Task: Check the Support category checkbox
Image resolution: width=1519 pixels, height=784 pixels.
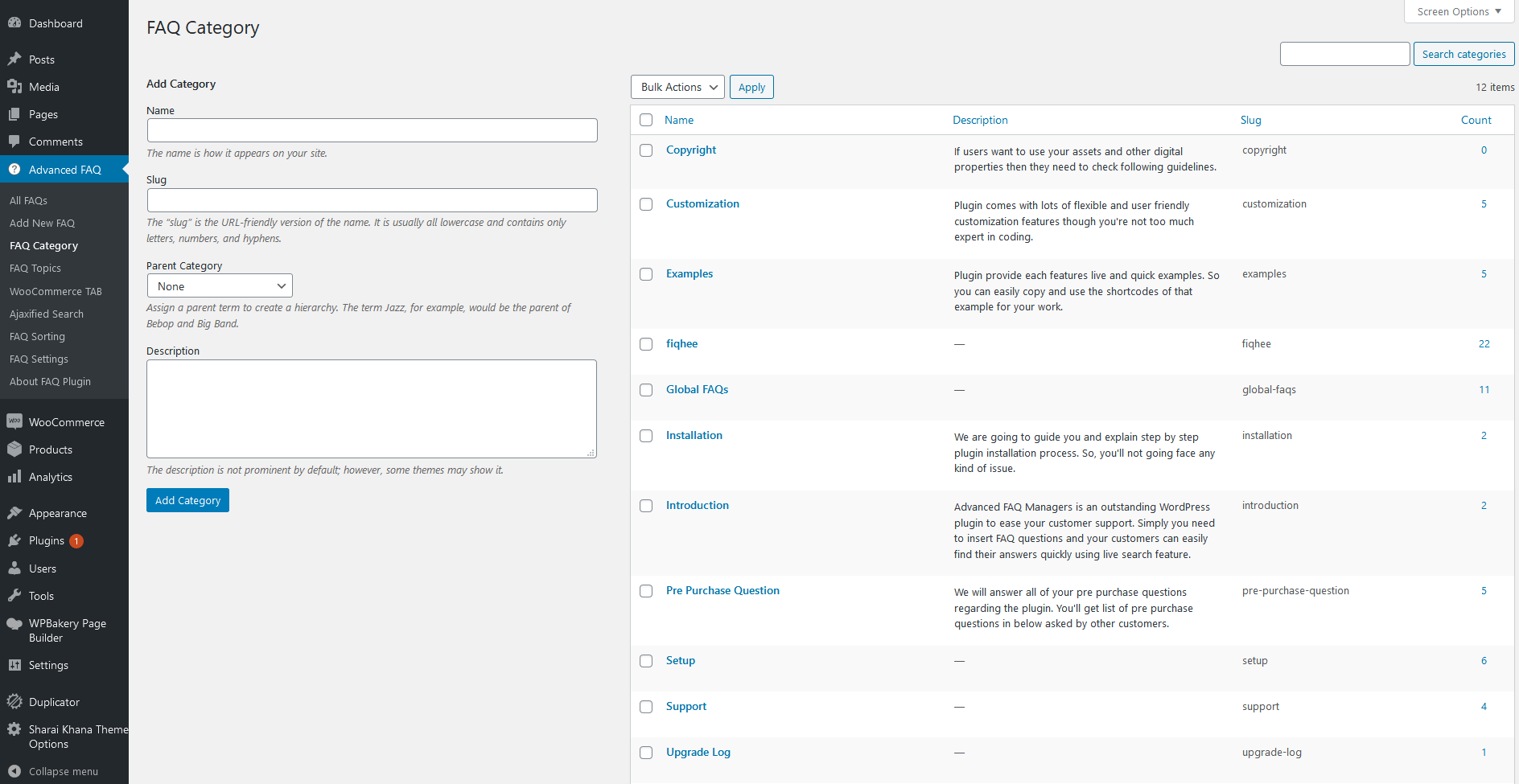Action: coord(646,707)
